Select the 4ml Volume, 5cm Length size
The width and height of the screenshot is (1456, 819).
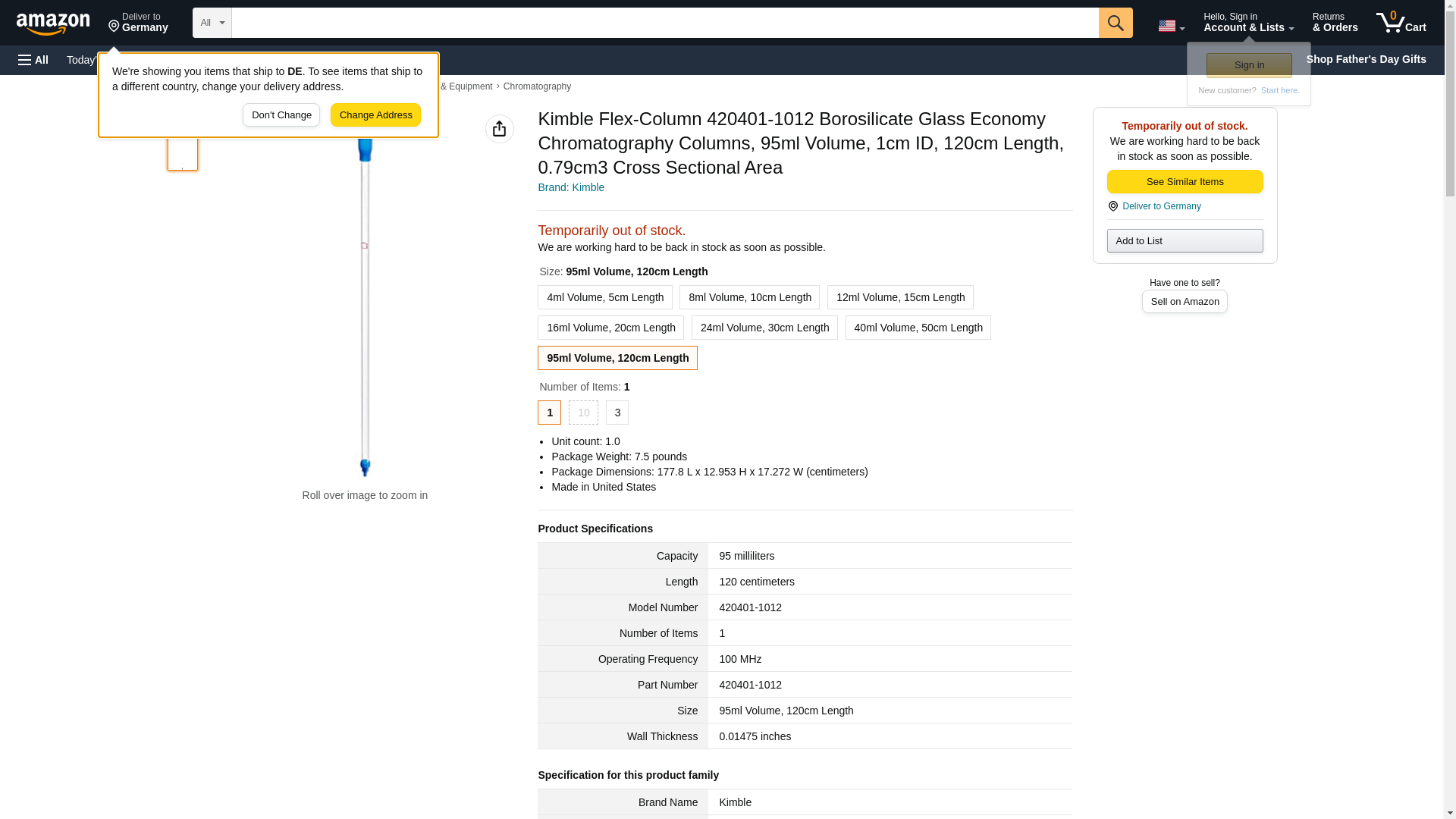click(604, 297)
